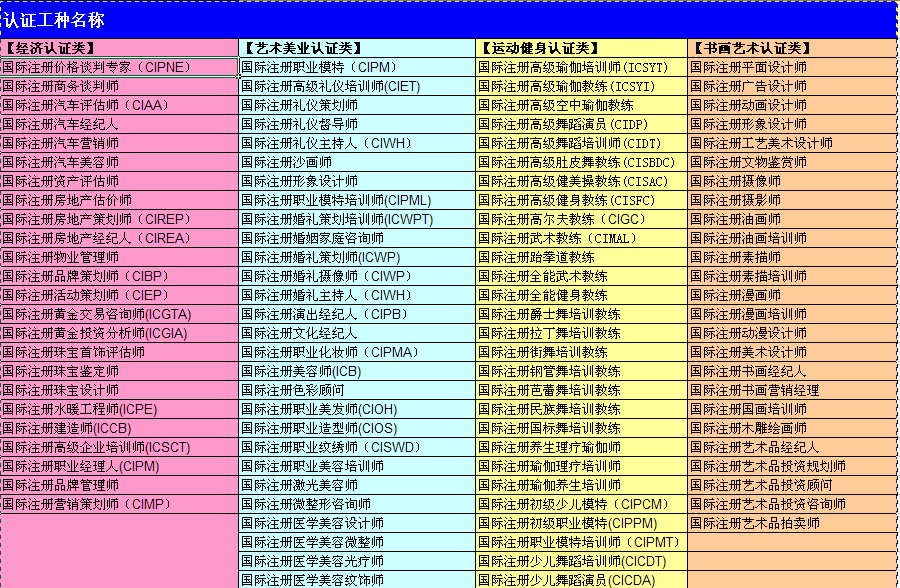This screenshot has width=900, height=588.
Task: Click the 国际注册平面设计师 cell
Action: coord(792,67)
